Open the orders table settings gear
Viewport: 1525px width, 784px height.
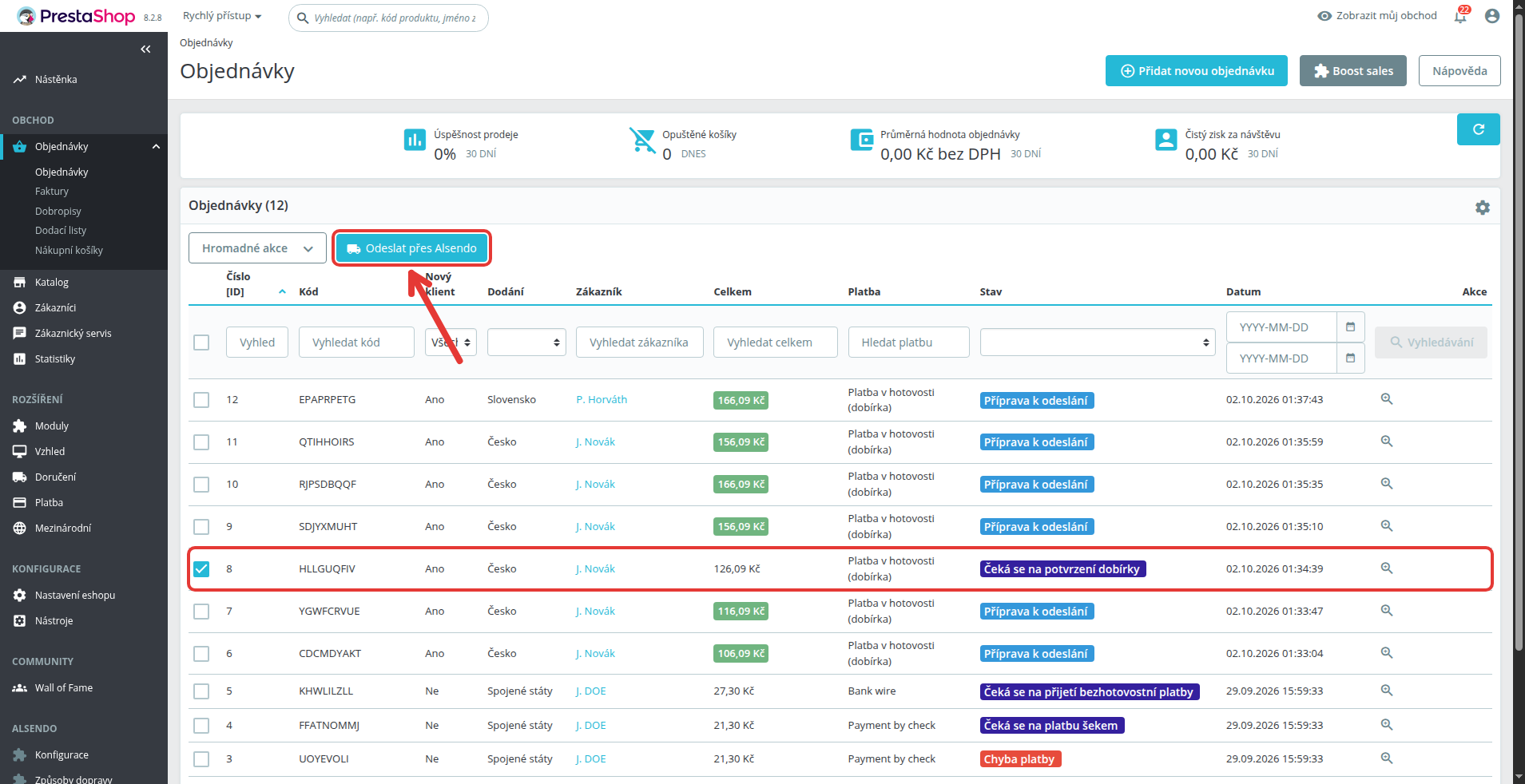pyautogui.click(x=1483, y=208)
